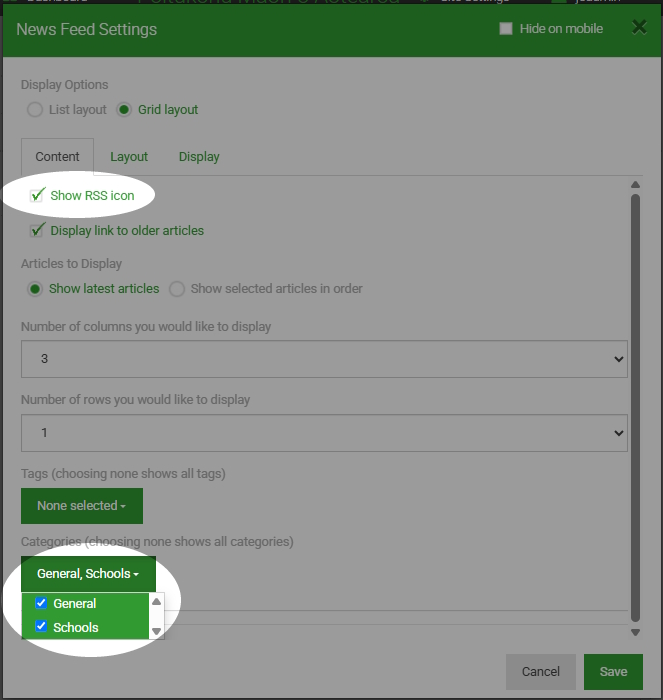Click category list scroll down arrow

(156, 631)
